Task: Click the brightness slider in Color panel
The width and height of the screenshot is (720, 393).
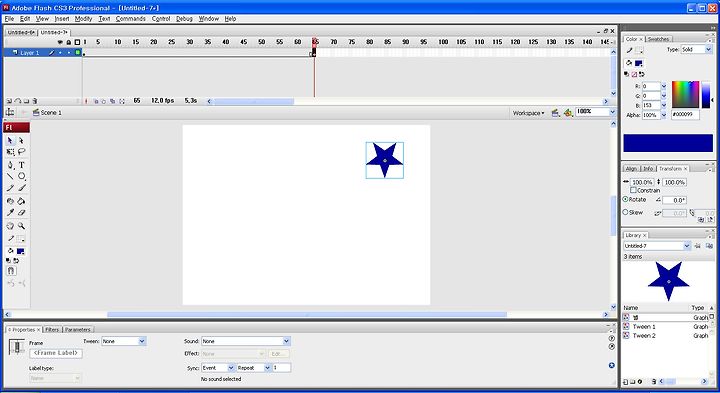Action: (x=706, y=95)
